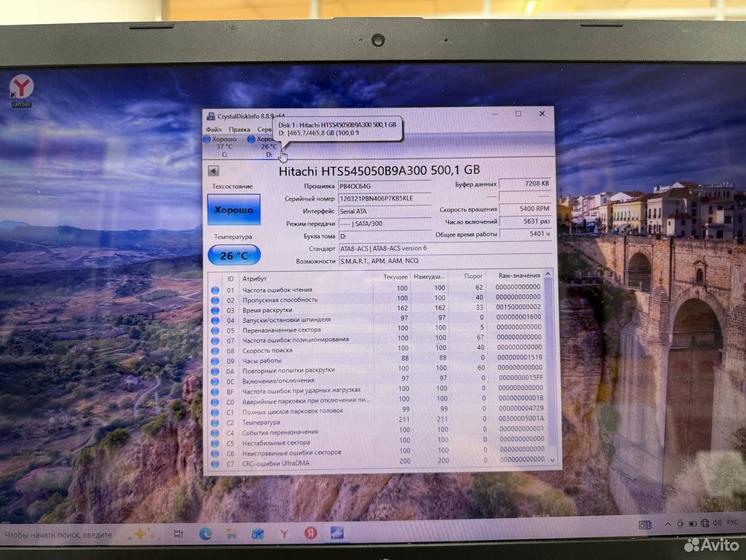Open the Правка menu
This screenshot has width=746, height=560.
point(239,129)
